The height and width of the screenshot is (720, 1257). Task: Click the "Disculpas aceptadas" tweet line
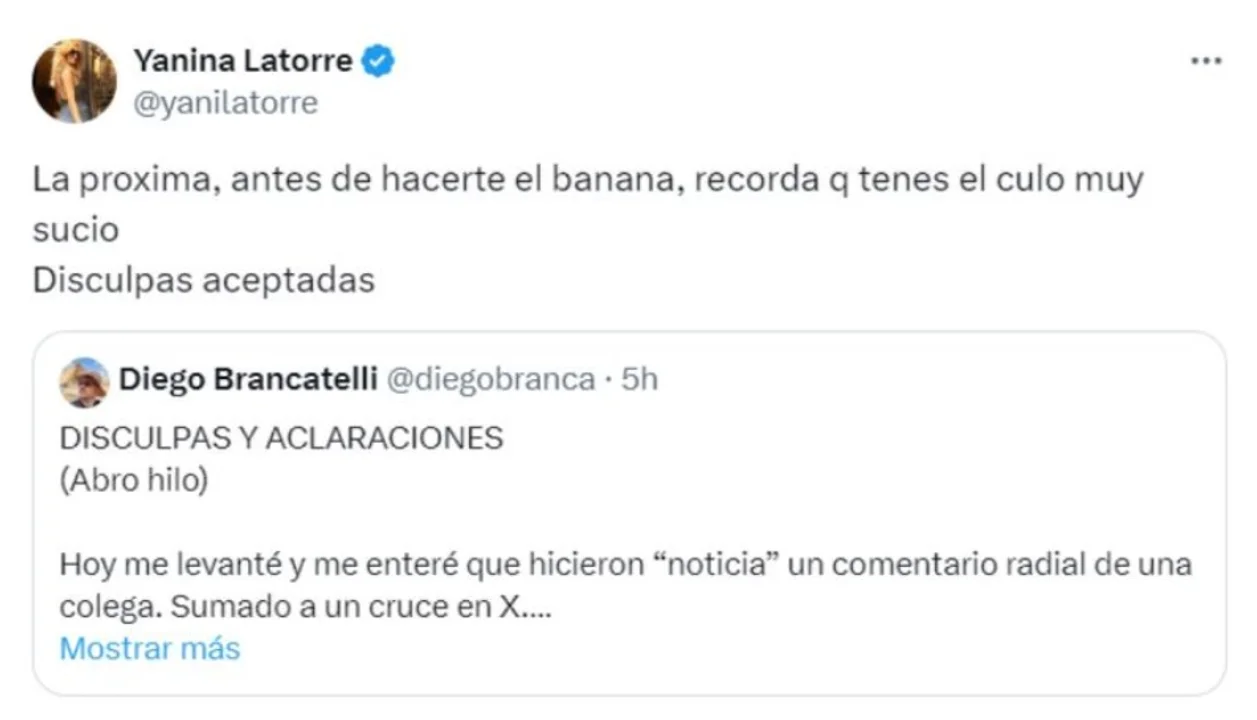(203, 281)
